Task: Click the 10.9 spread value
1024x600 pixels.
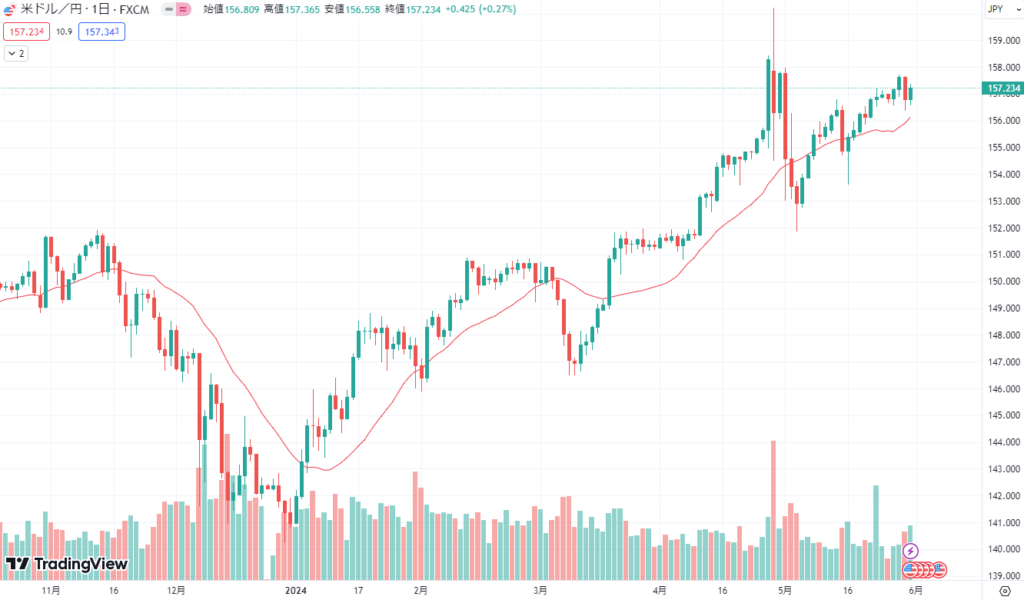Action: point(63,31)
